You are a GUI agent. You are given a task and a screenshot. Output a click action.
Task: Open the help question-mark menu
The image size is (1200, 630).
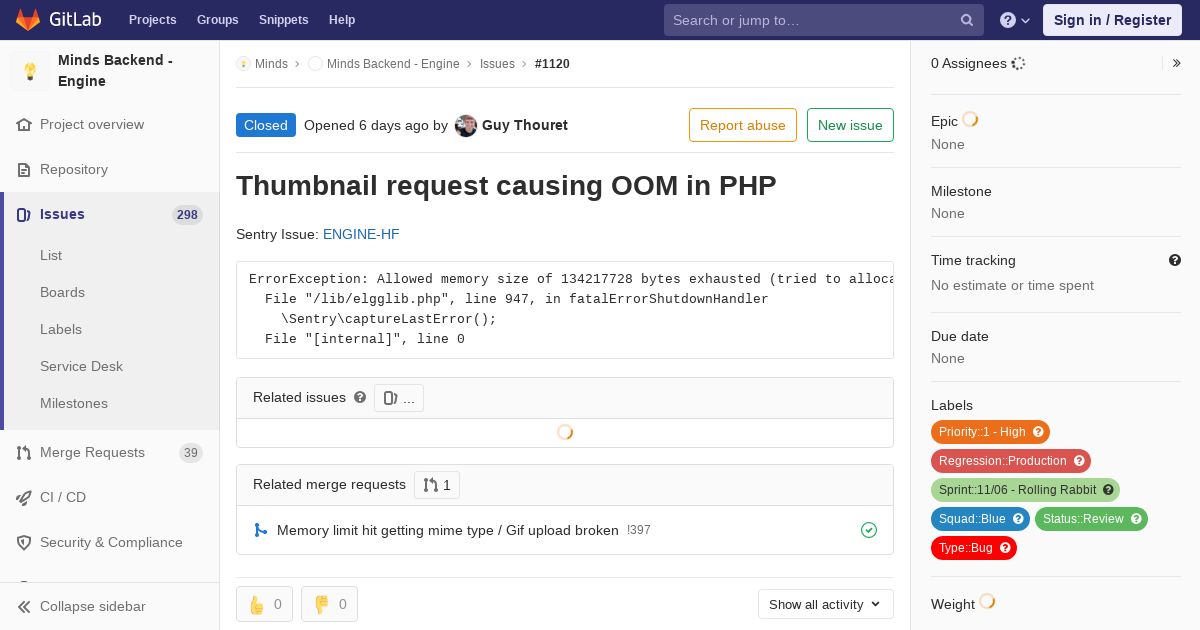[x=1015, y=20]
